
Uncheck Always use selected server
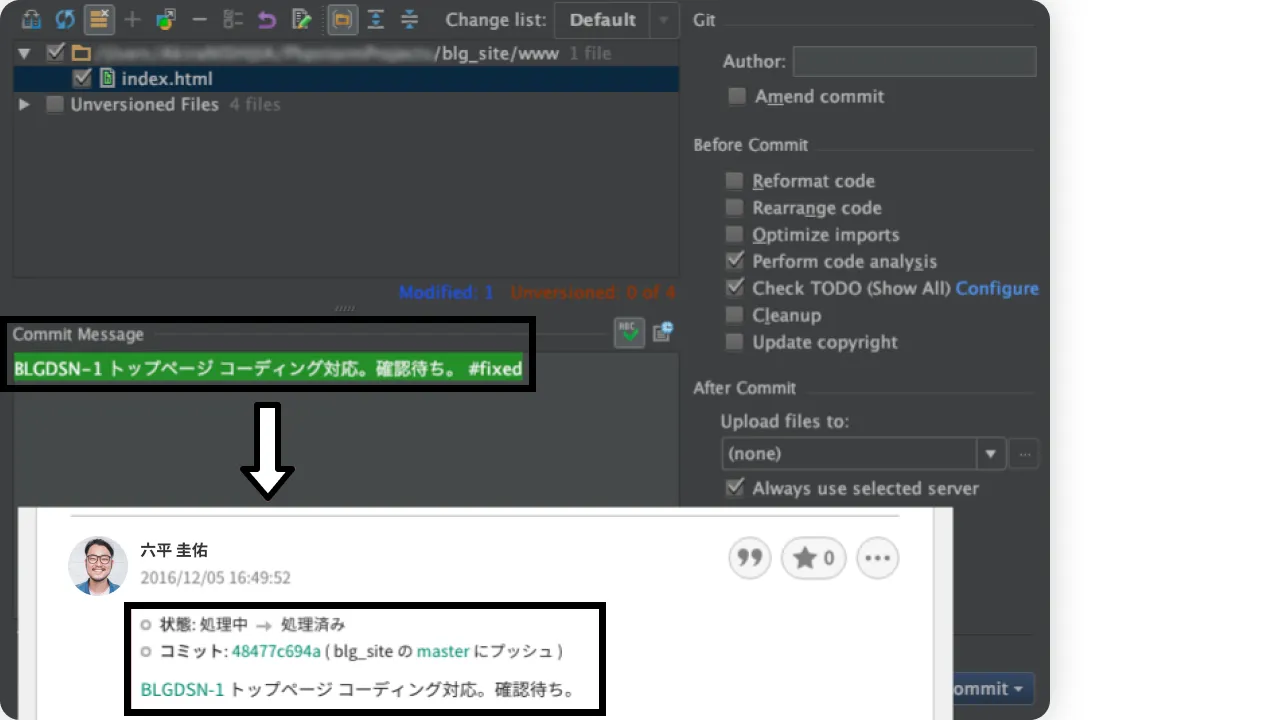736,488
